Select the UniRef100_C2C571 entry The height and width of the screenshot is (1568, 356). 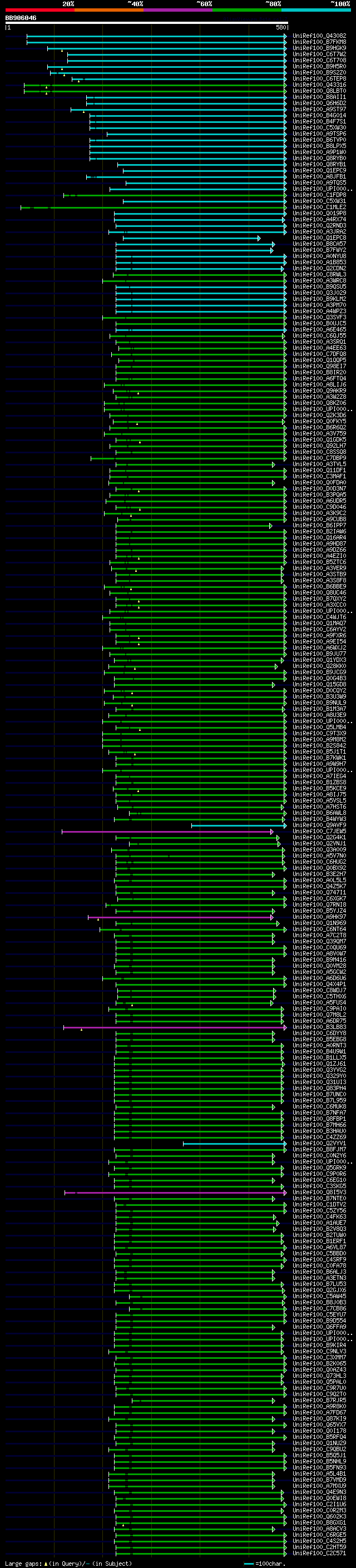[319, 1554]
